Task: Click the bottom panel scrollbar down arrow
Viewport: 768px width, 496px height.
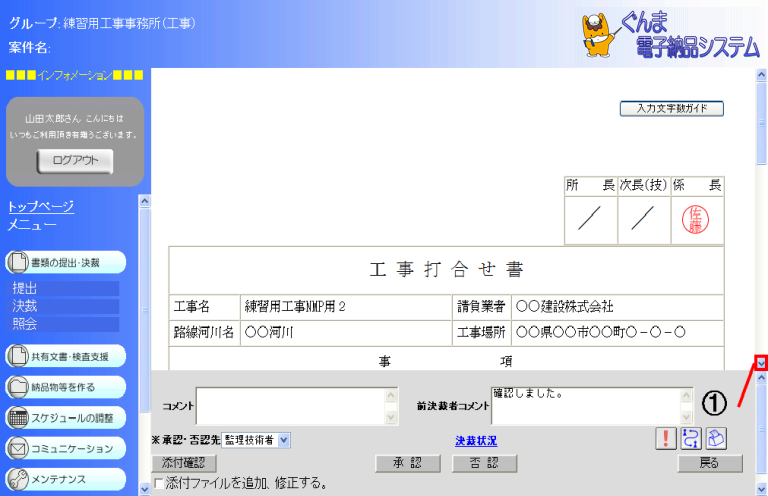Action: pos(761,489)
